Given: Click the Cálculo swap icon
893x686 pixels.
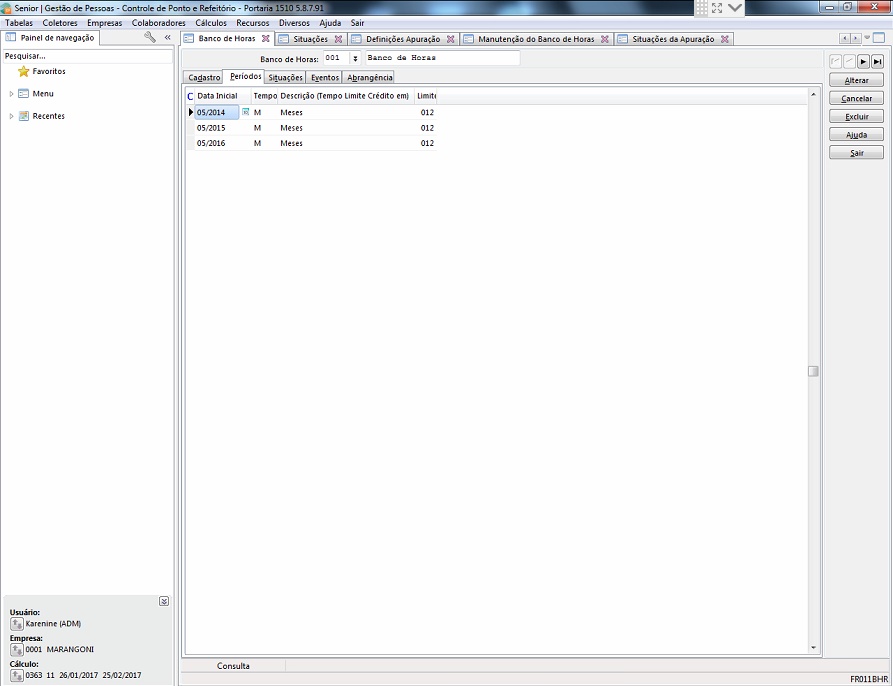Looking at the screenshot, I should 16,675.
